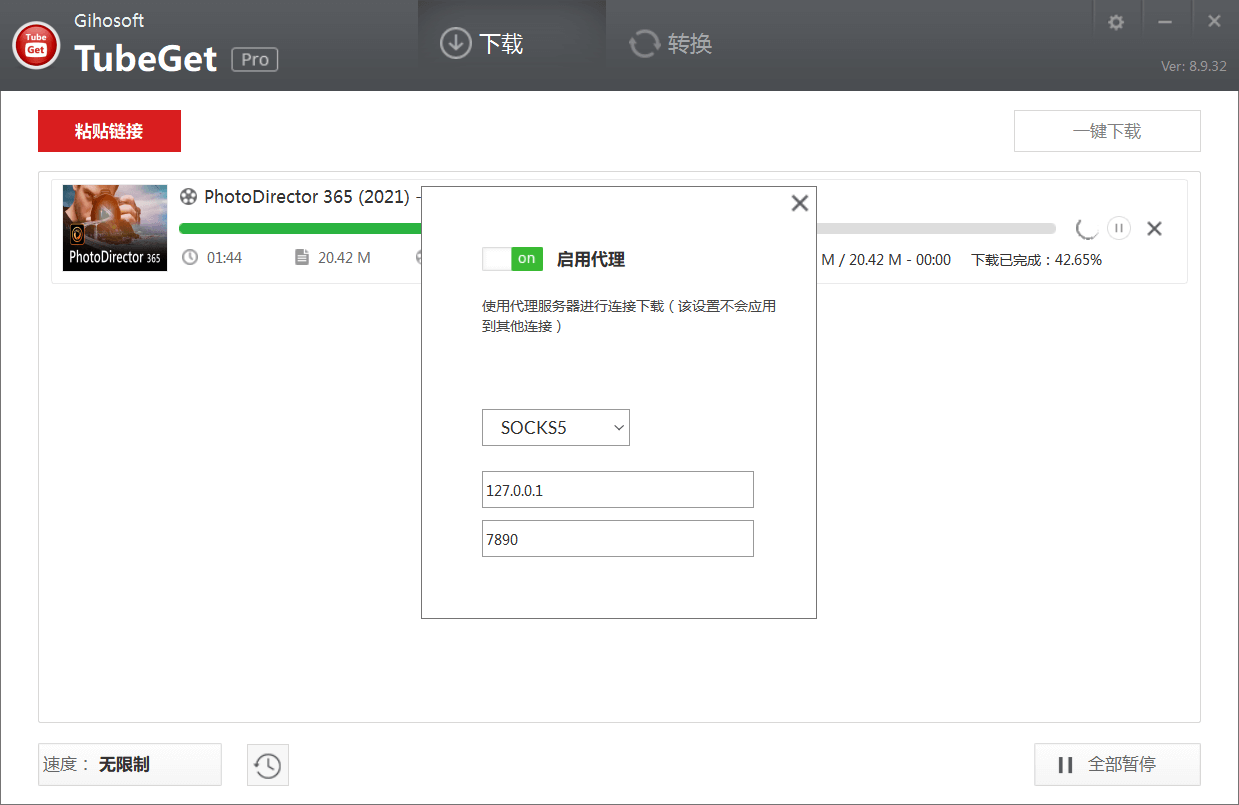Open the settings gear menu
1239x805 pixels.
click(1116, 20)
